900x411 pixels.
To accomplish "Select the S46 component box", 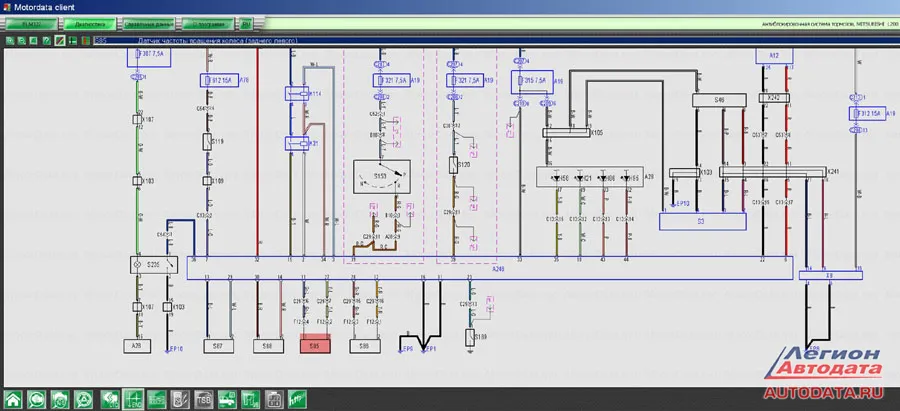I will [719, 100].
